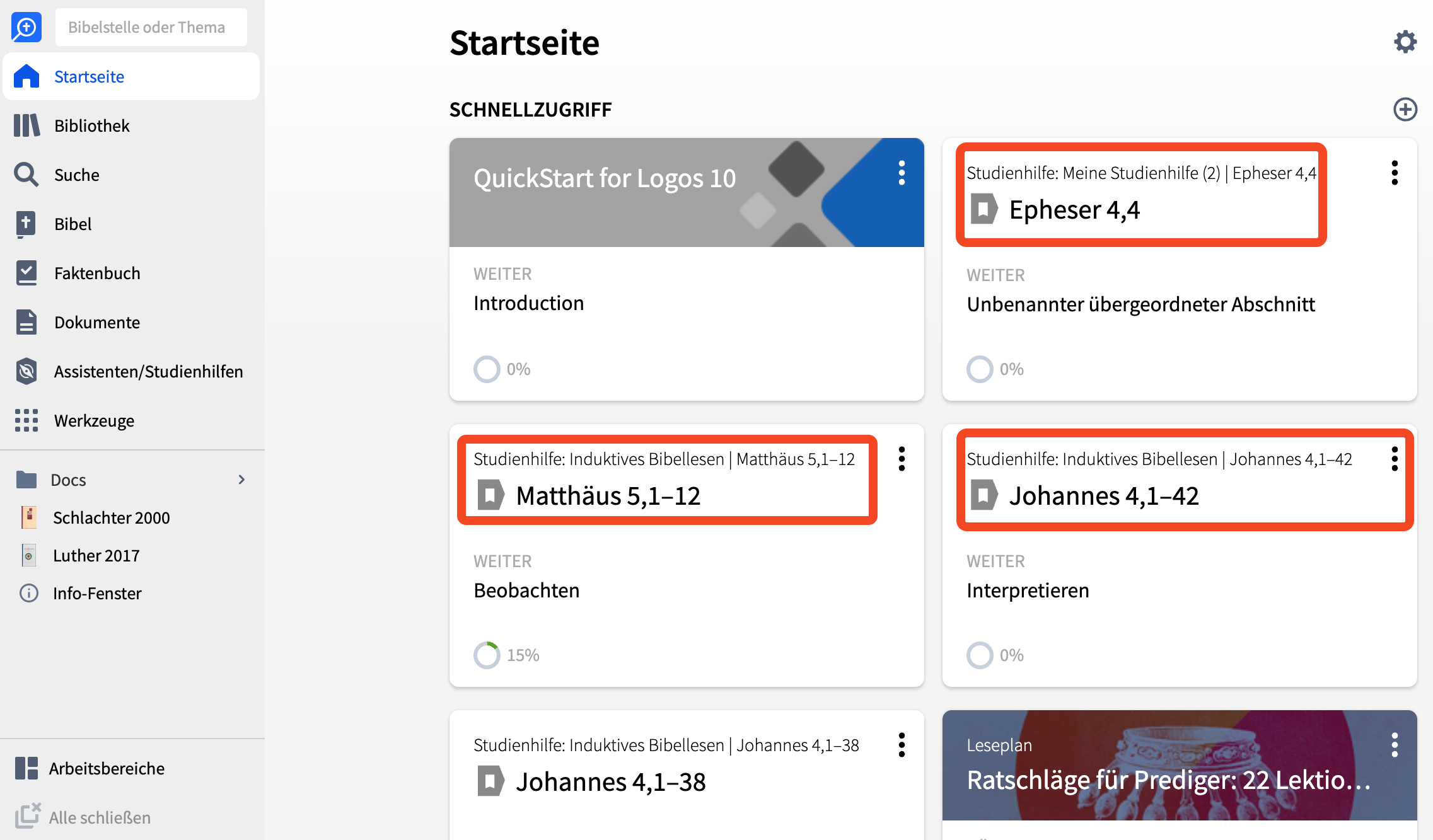Open the Werkzeuge grid icon
Screen dimensions: 1433x840
pos(26,420)
